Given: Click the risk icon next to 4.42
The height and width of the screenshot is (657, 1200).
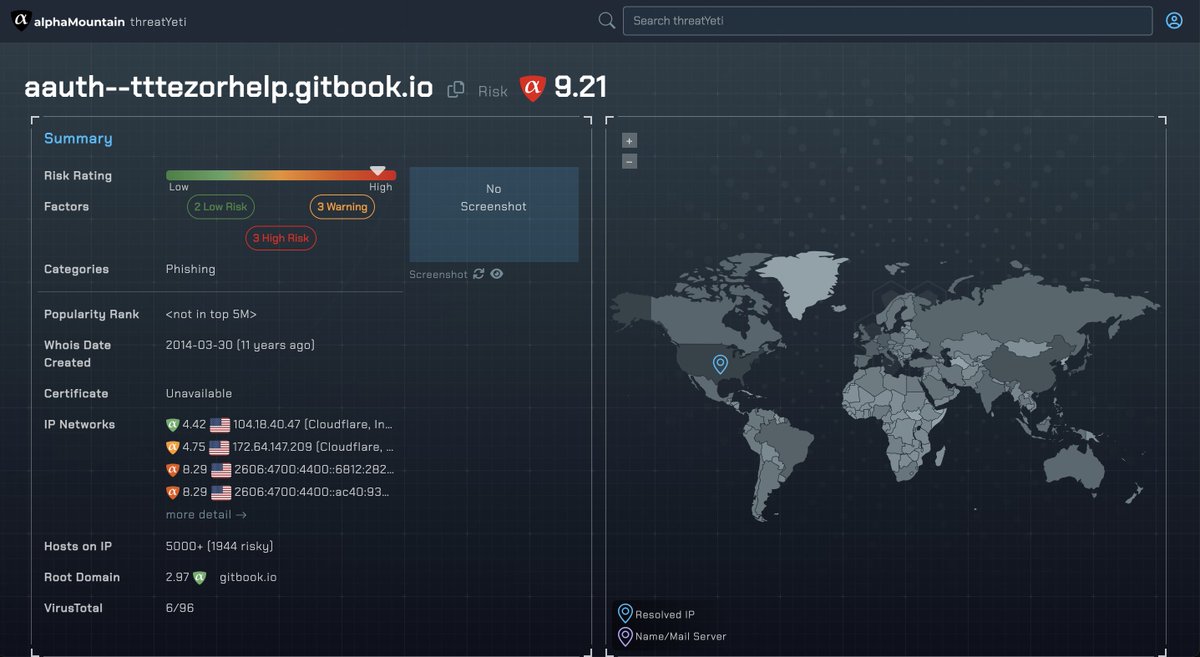Looking at the screenshot, I should click(x=172, y=425).
